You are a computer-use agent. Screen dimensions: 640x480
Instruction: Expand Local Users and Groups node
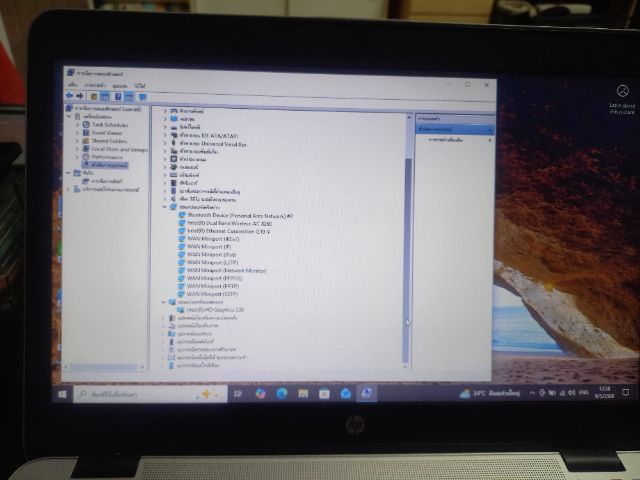pyautogui.click(x=77, y=149)
